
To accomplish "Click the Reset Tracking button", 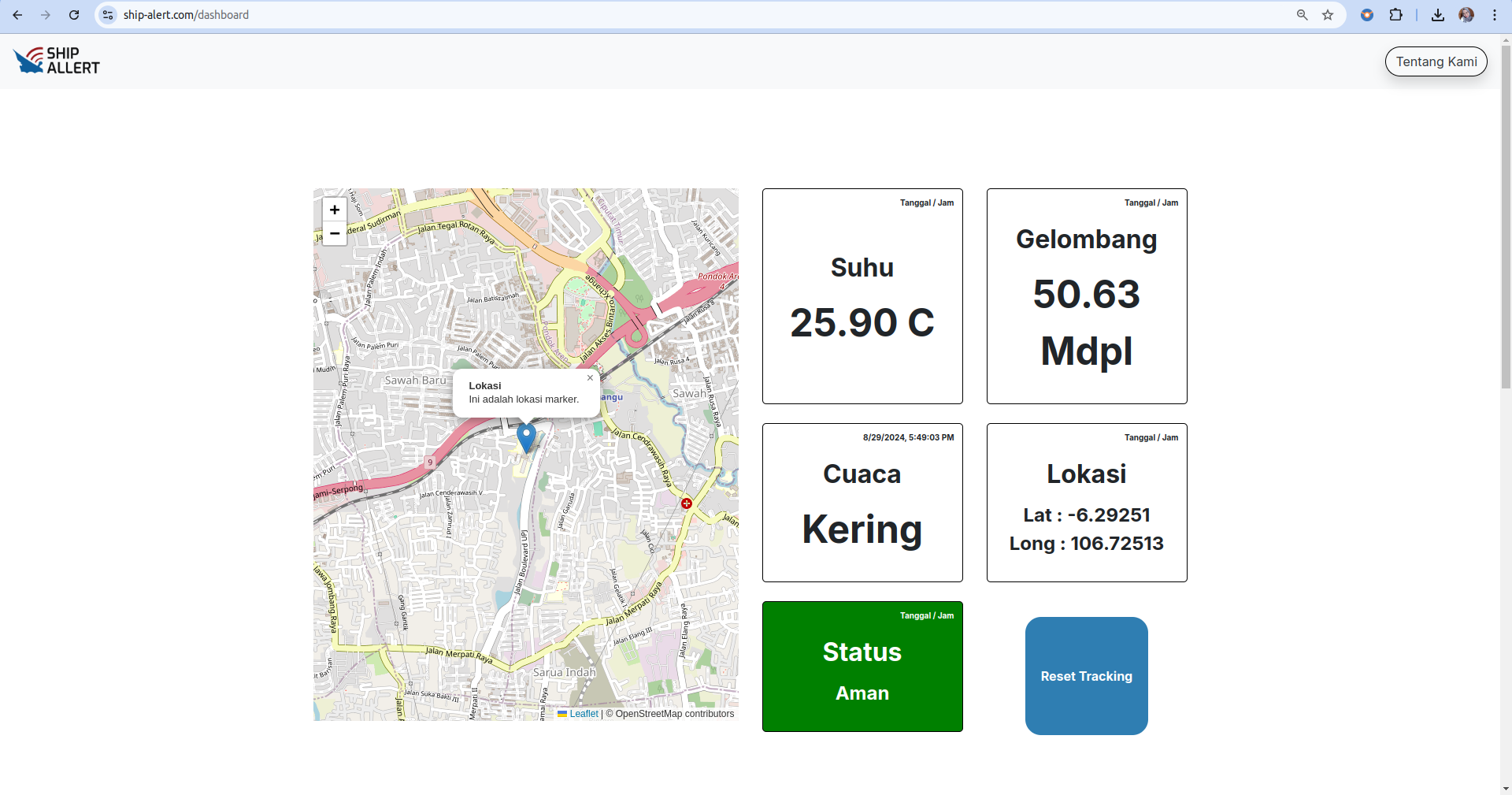I will (x=1087, y=676).
